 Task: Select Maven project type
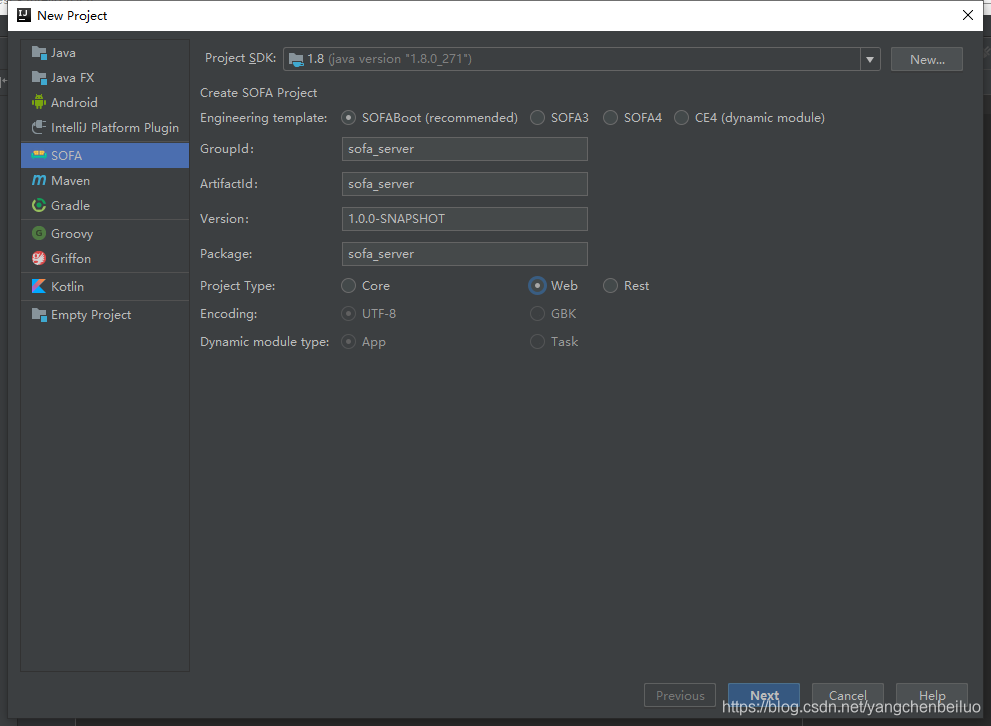tap(105, 181)
